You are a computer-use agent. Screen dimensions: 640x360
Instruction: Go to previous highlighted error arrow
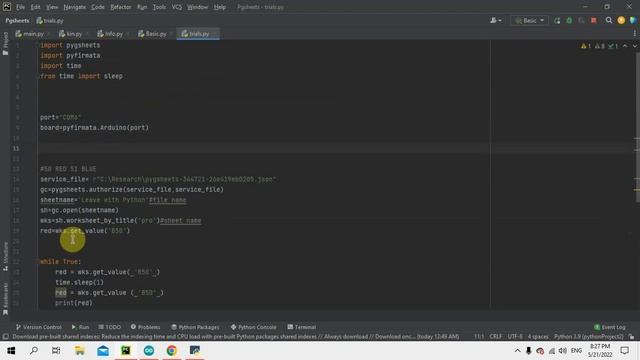tap(625, 46)
